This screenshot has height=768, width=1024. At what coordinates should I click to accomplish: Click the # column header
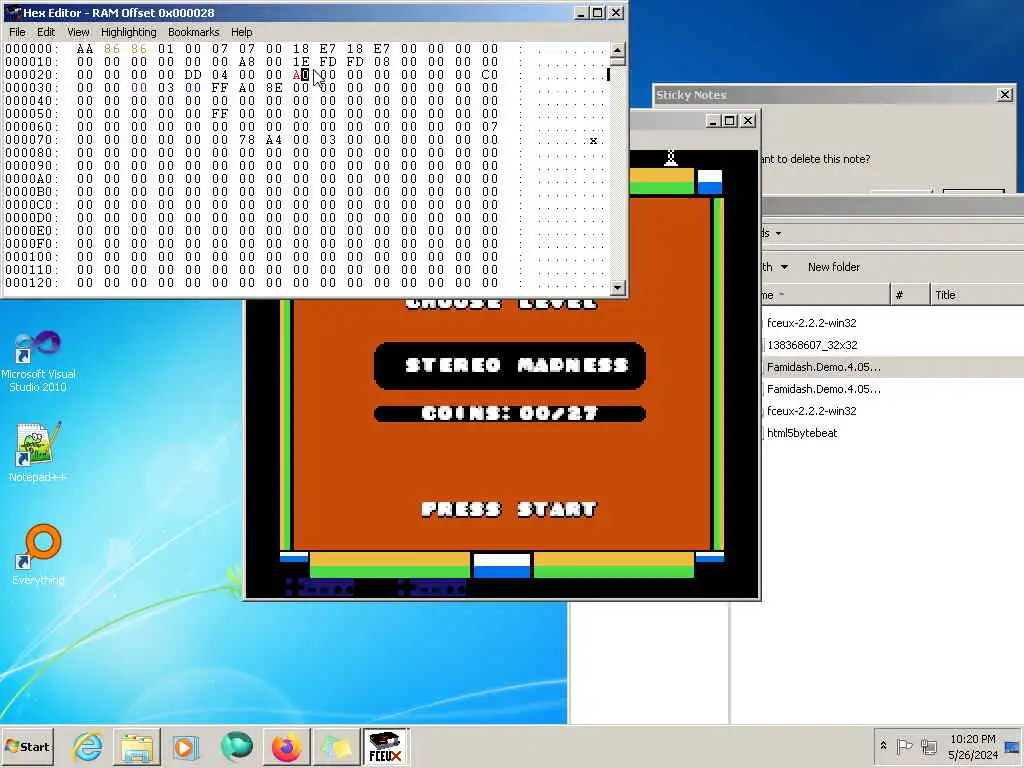point(910,295)
